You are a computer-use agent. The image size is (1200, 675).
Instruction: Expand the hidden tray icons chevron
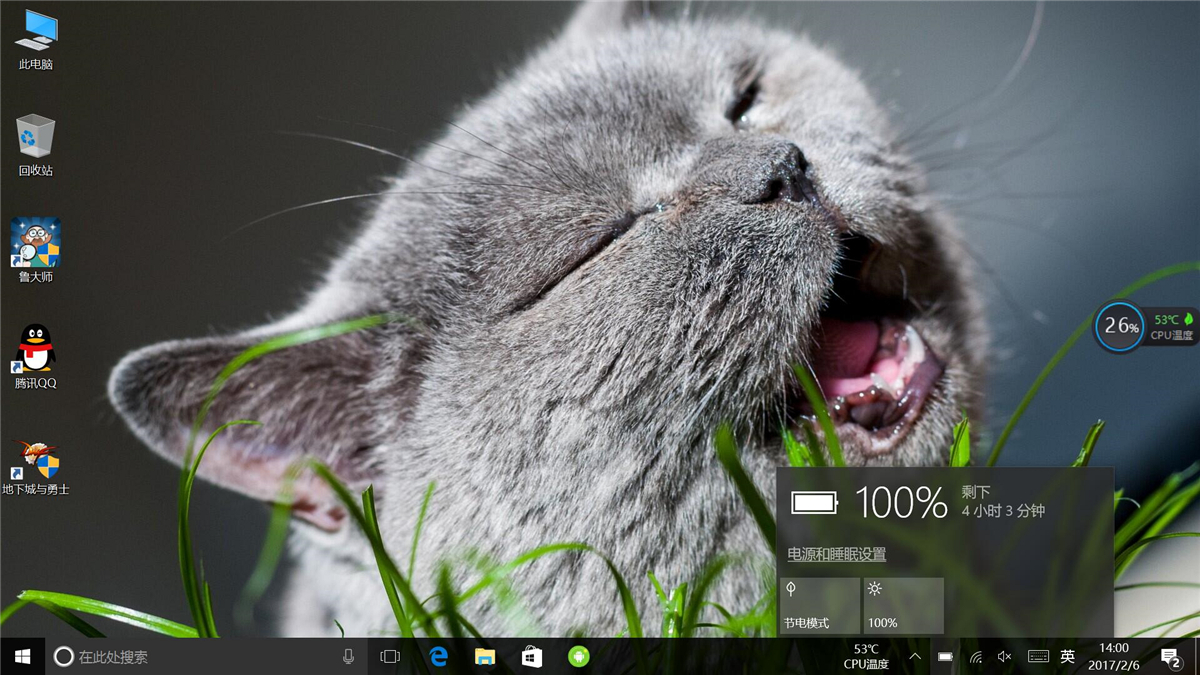[x=915, y=657]
